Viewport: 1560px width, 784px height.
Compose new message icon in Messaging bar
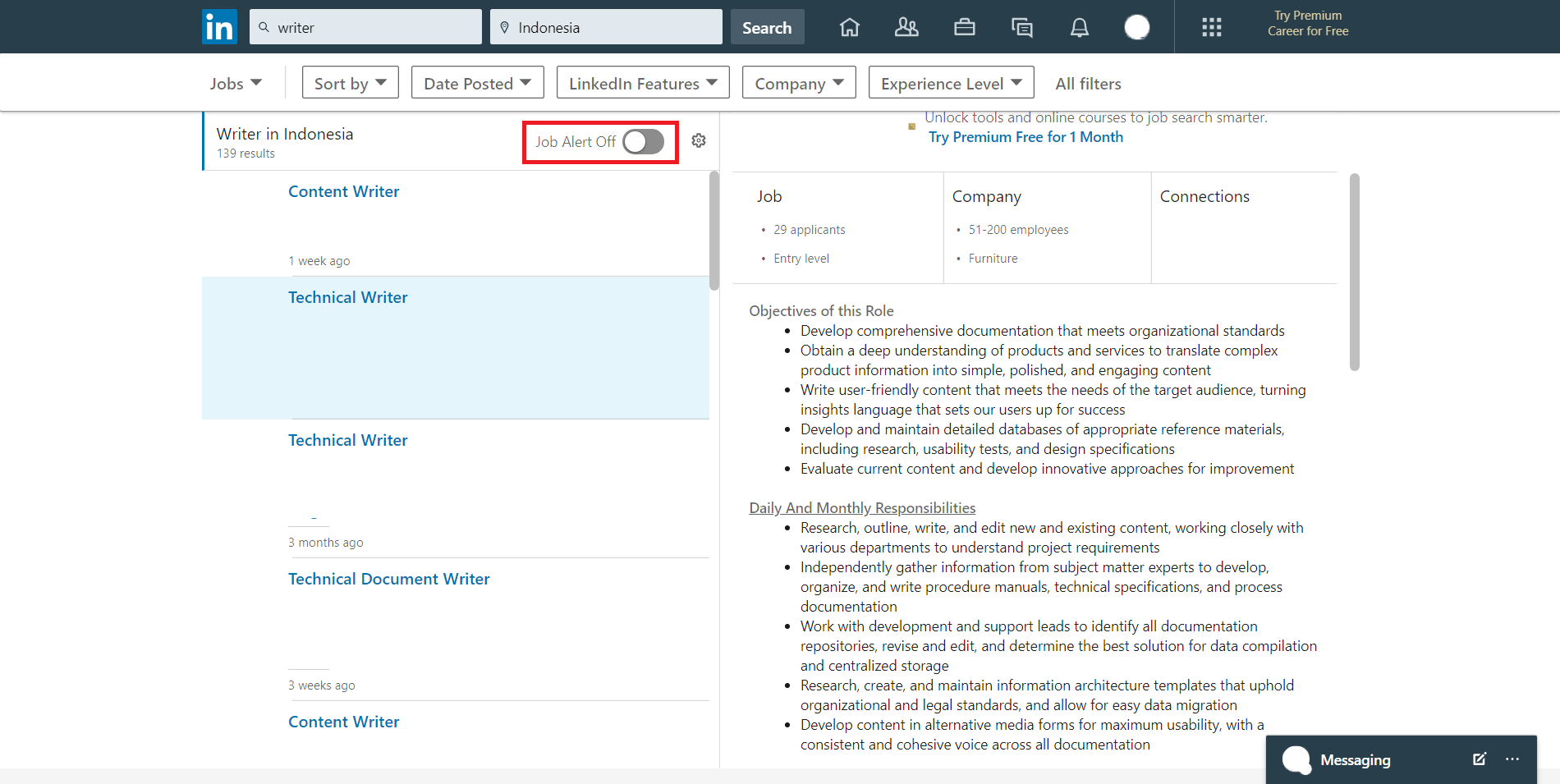(x=1479, y=759)
